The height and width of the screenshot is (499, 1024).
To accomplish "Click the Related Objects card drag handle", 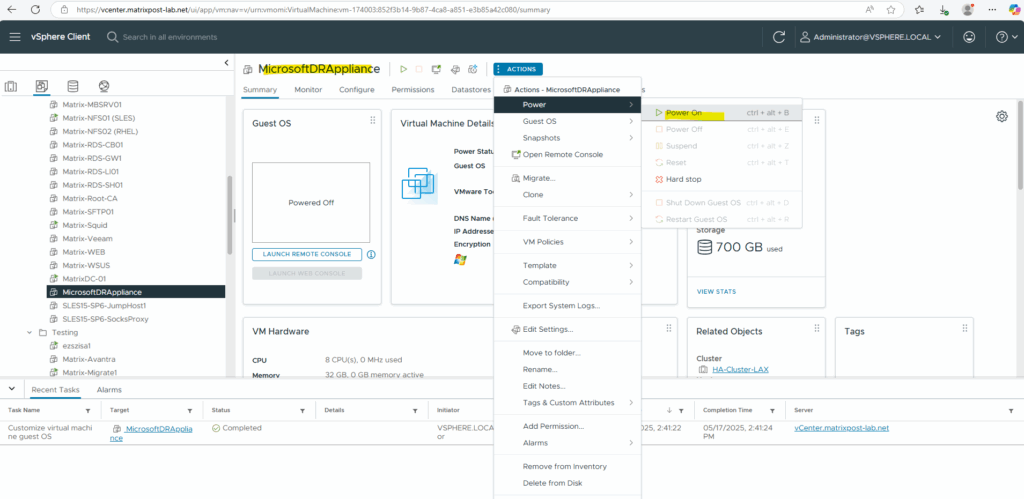I will (x=816, y=329).
